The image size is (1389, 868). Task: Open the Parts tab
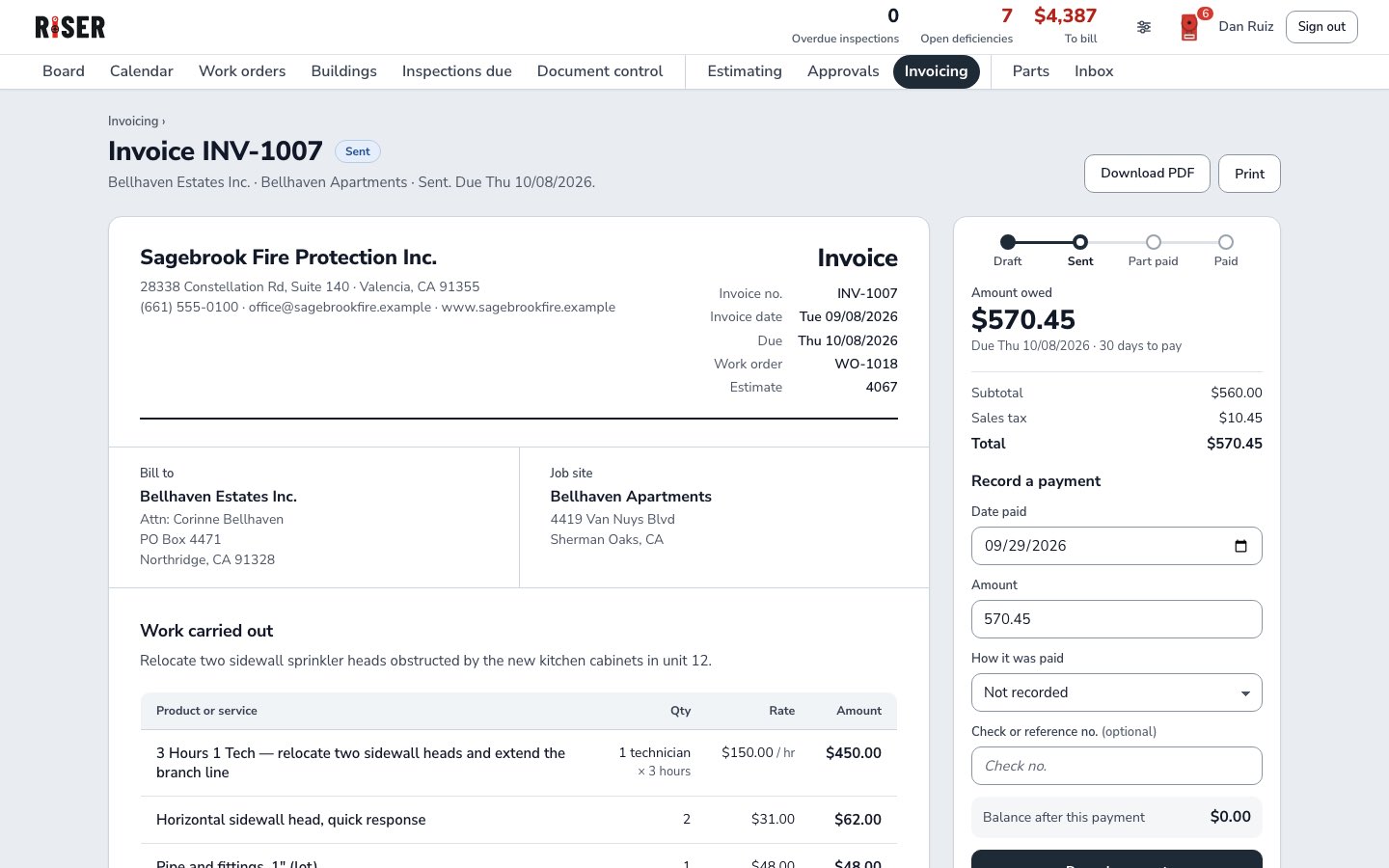(x=1031, y=71)
